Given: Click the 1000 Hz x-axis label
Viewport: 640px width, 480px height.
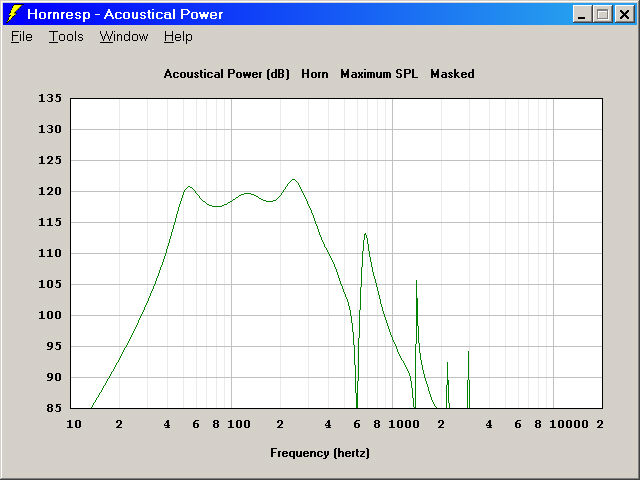Looking at the screenshot, I should 404,424.
